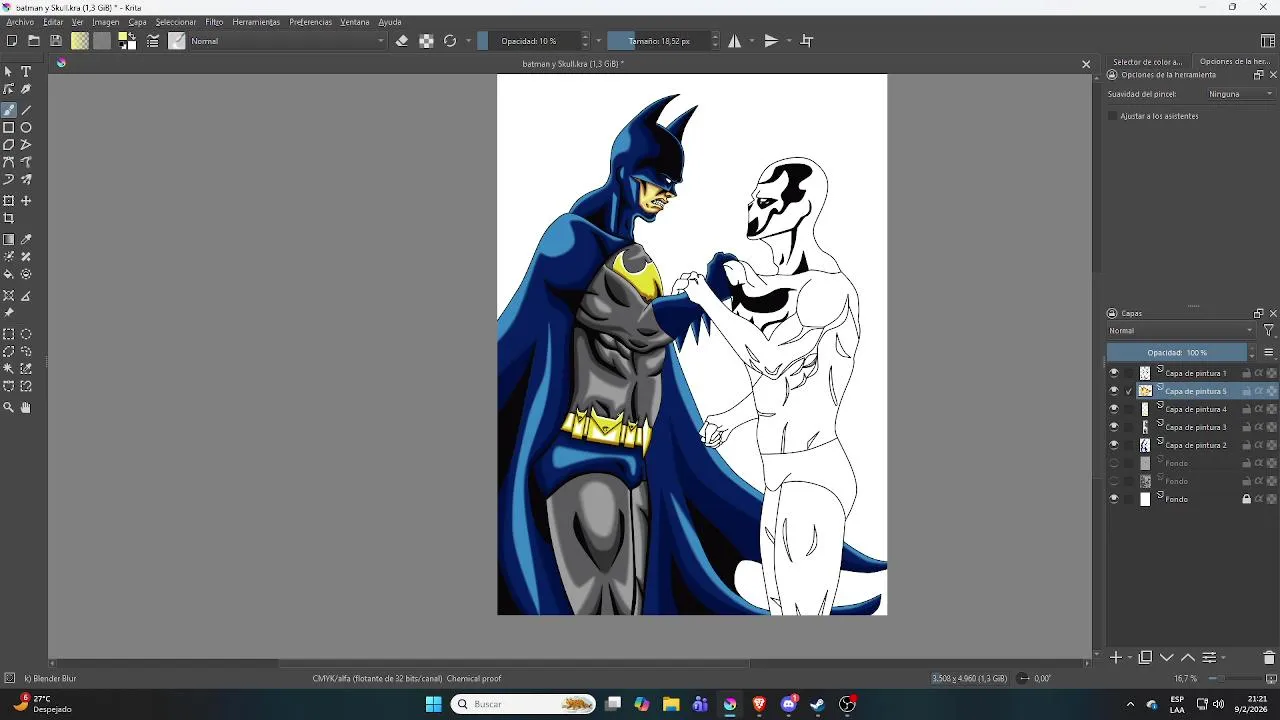Viewport: 1280px width, 720px height.
Task: Unlock the bottom Fondo layer
Action: (1246, 499)
